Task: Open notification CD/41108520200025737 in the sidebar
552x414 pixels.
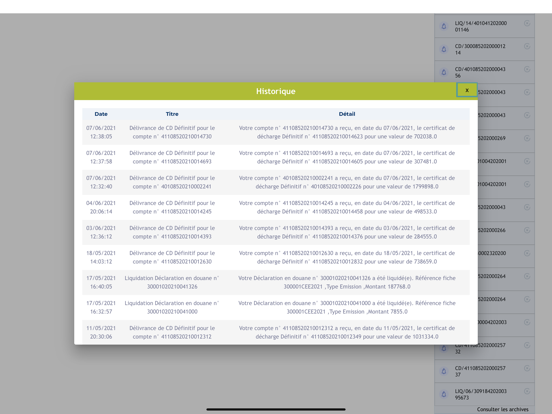Action: [480, 371]
